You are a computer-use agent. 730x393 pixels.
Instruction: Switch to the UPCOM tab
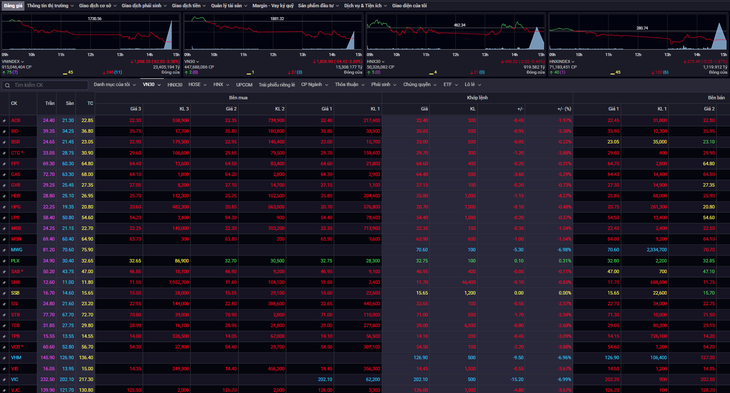coord(244,85)
